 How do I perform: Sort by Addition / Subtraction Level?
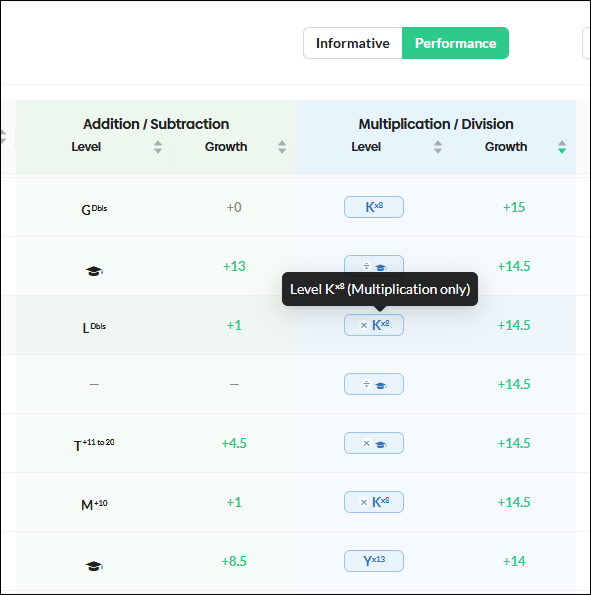click(x=158, y=147)
